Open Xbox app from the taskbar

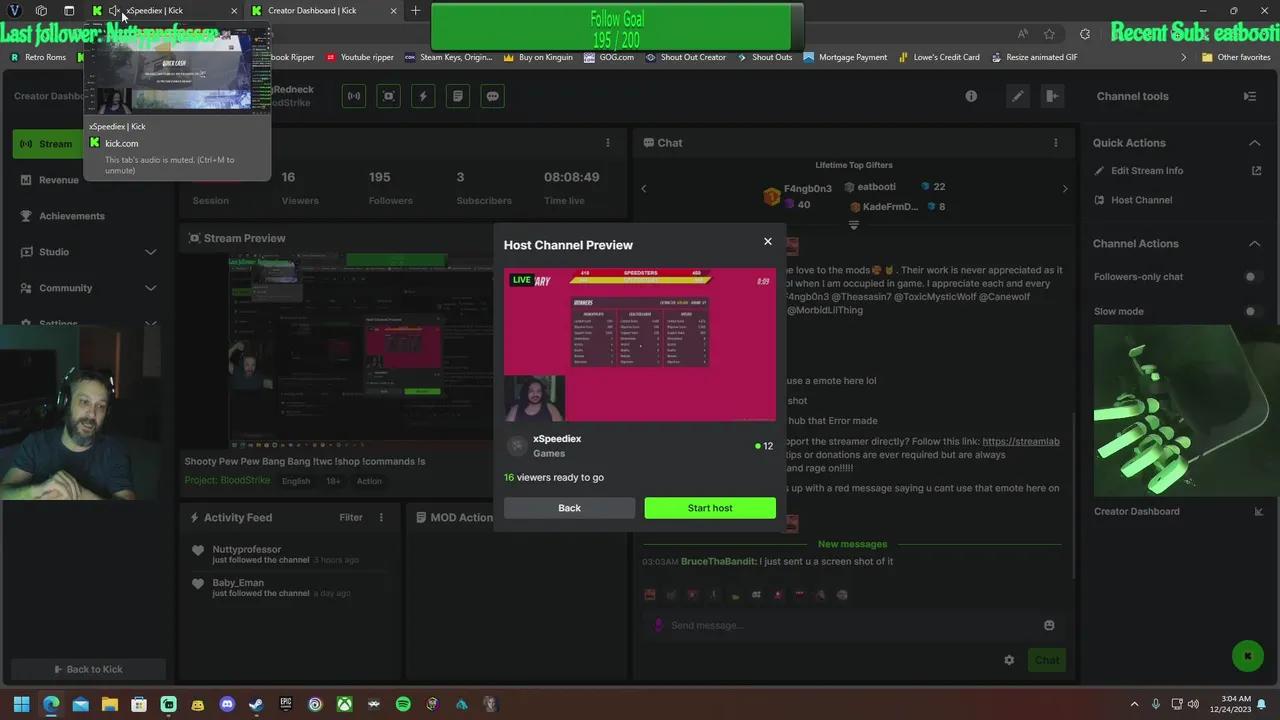[x=344, y=704]
